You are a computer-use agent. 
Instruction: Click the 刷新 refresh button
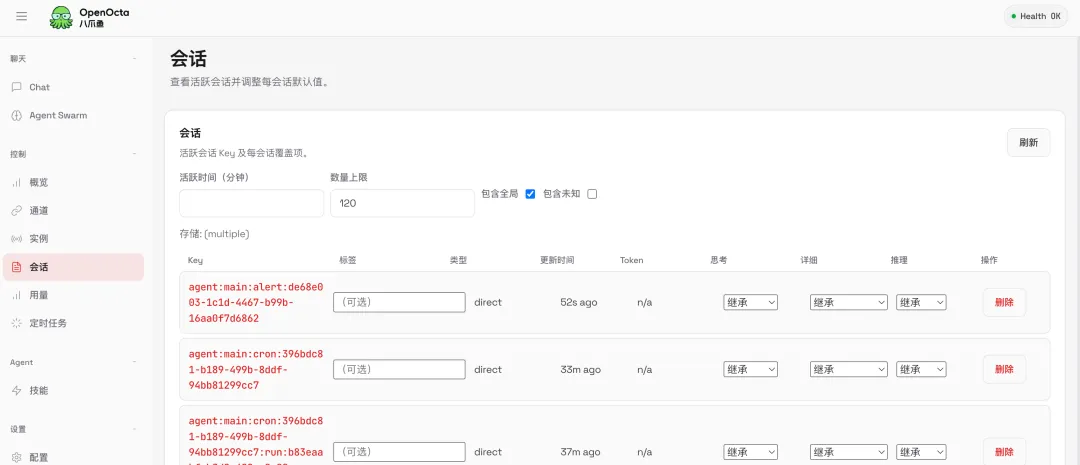pos(1028,143)
